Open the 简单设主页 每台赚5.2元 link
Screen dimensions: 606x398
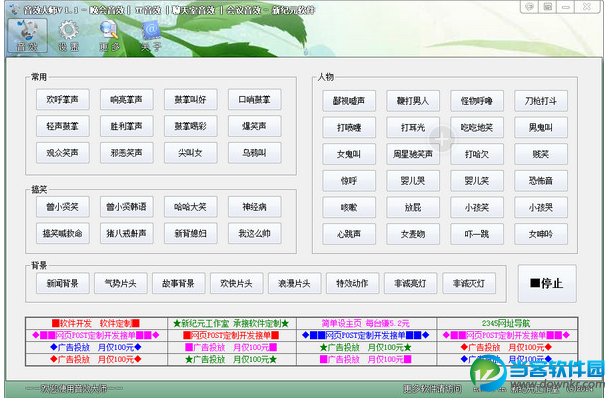point(365,323)
